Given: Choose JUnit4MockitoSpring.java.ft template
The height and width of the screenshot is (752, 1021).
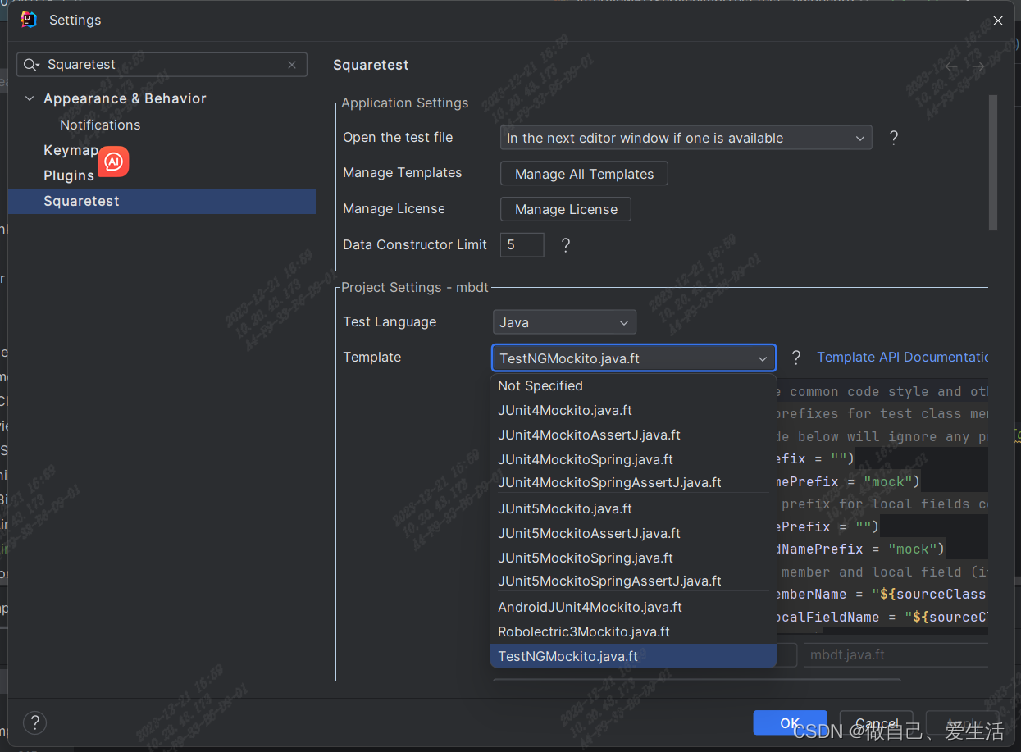Looking at the screenshot, I should click(x=633, y=460).
